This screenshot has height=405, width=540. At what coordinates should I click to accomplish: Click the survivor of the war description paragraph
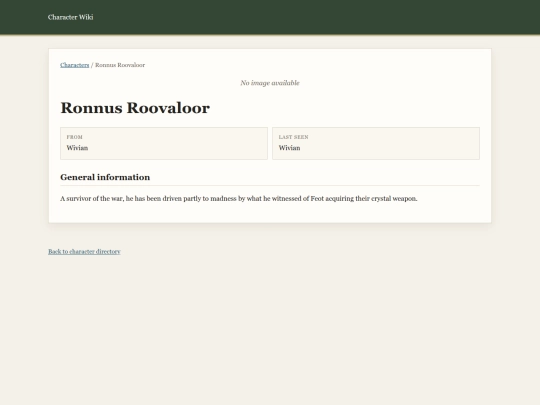click(239, 199)
